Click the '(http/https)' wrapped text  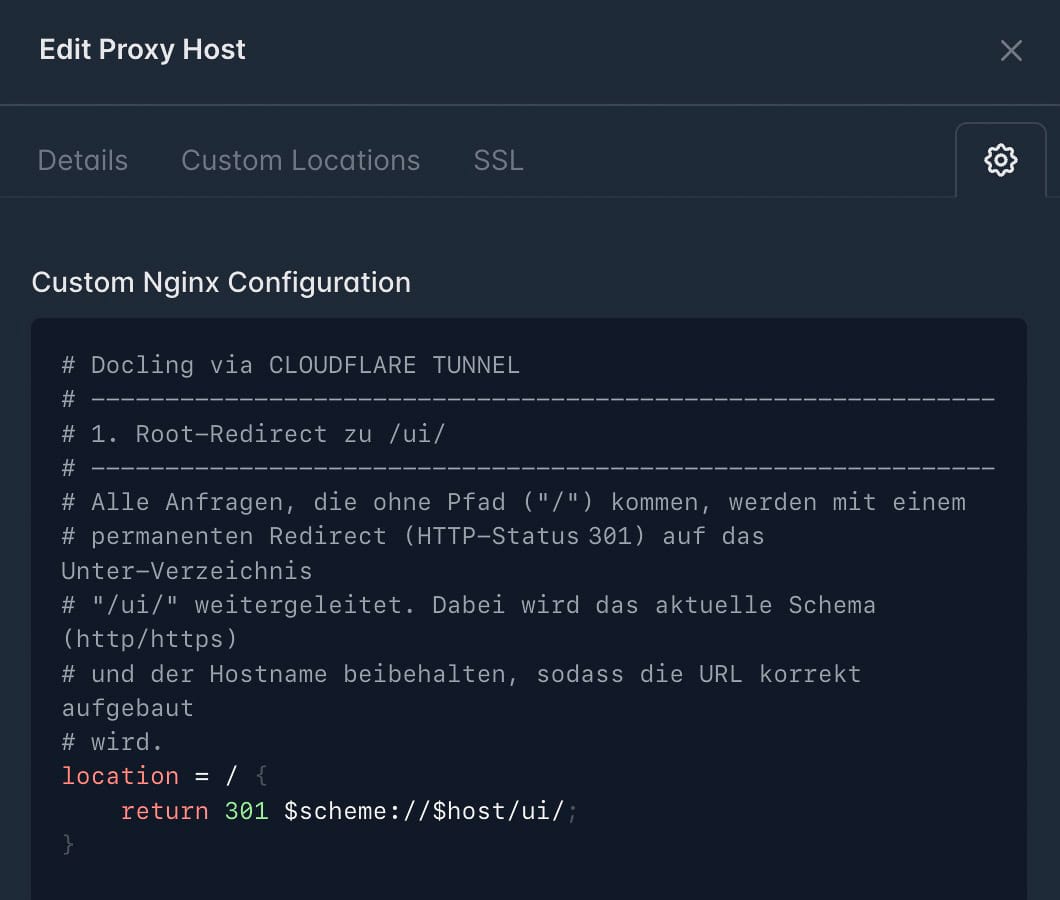click(149, 639)
